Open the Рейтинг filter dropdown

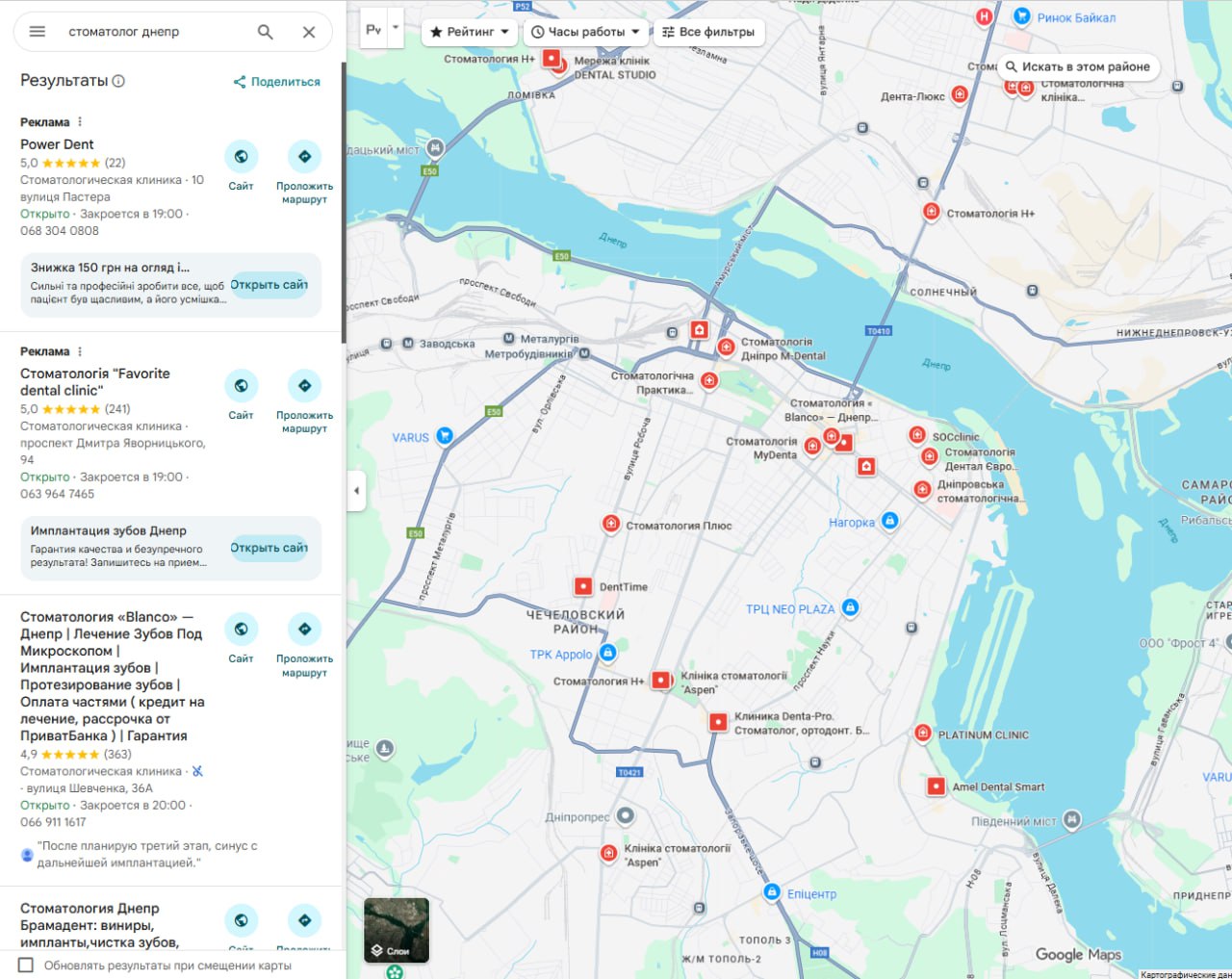click(x=468, y=31)
